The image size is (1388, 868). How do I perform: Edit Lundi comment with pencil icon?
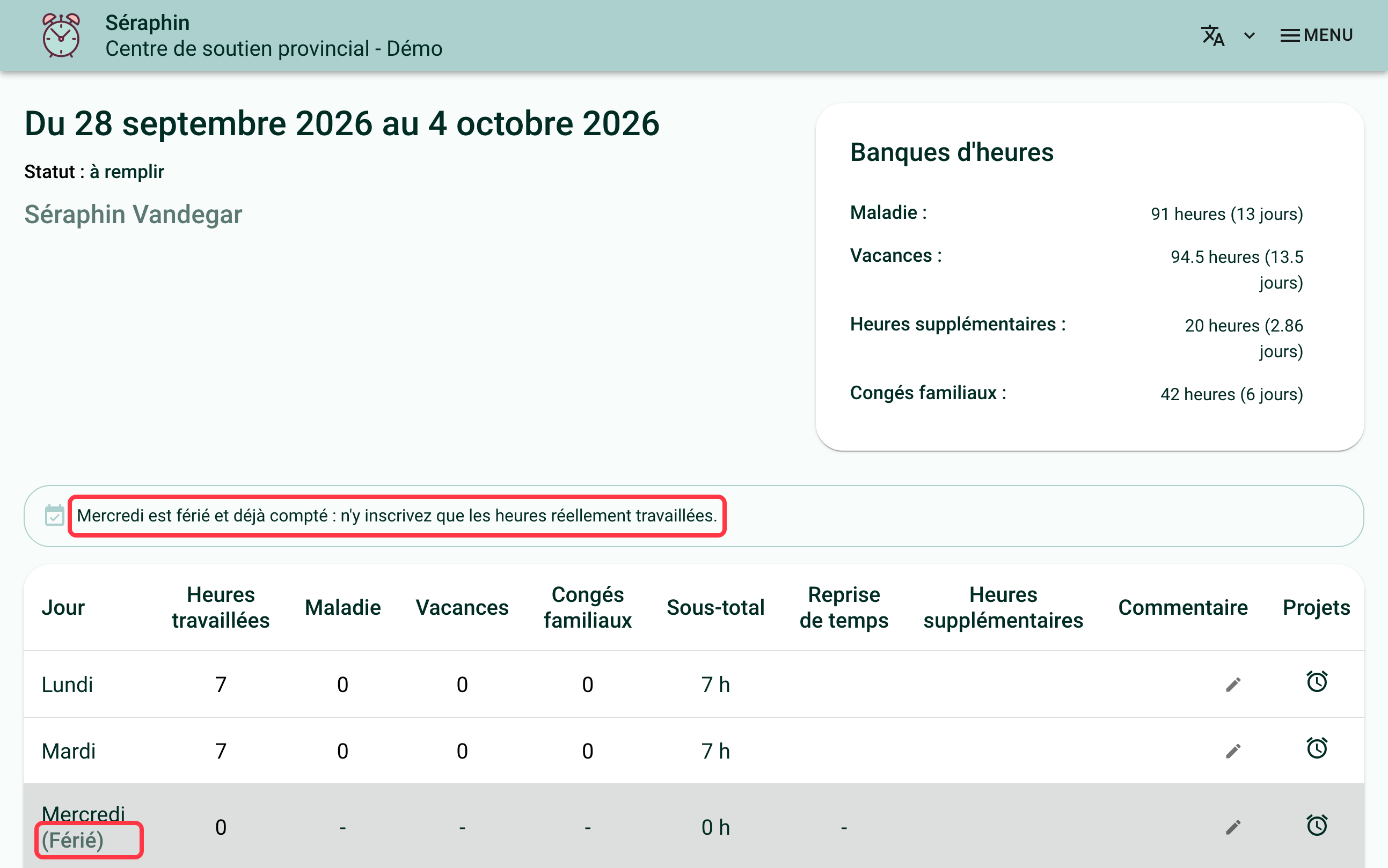(1233, 685)
